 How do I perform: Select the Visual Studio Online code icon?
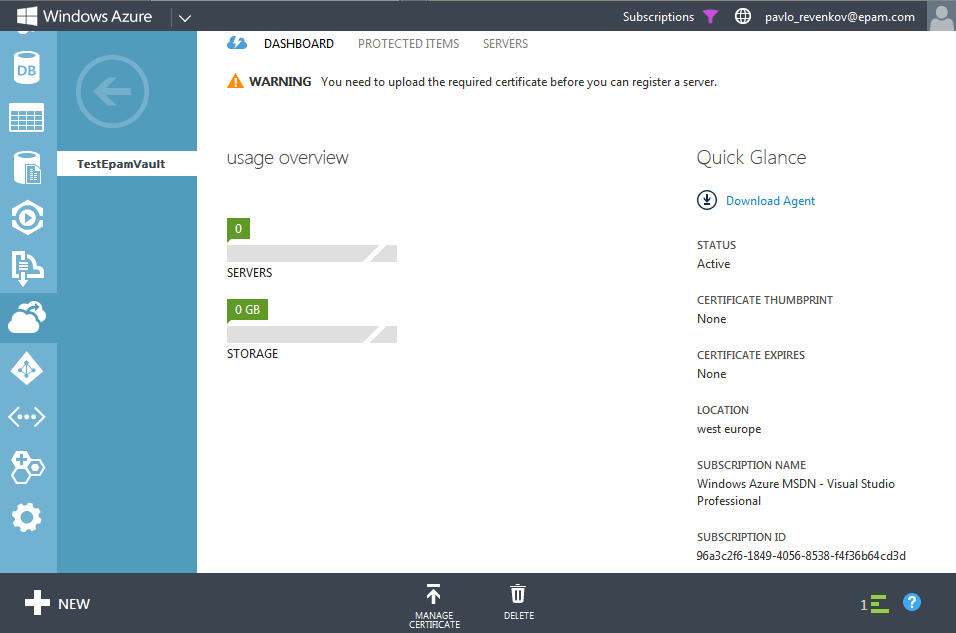[27, 417]
